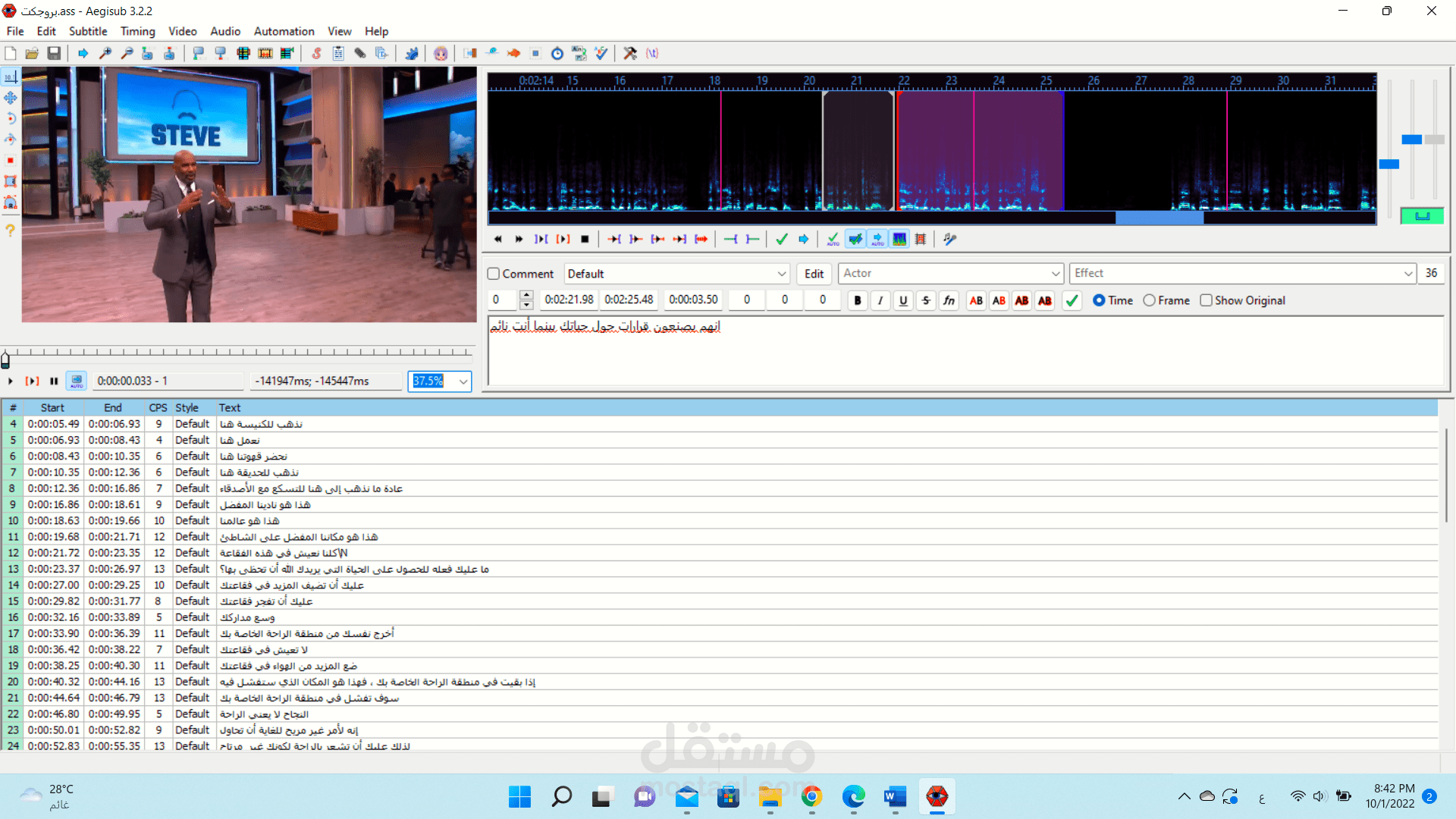Open the Styles Manager toolbar icon
Image resolution: width=1456 pixels, height=819 pixels.
316,53
